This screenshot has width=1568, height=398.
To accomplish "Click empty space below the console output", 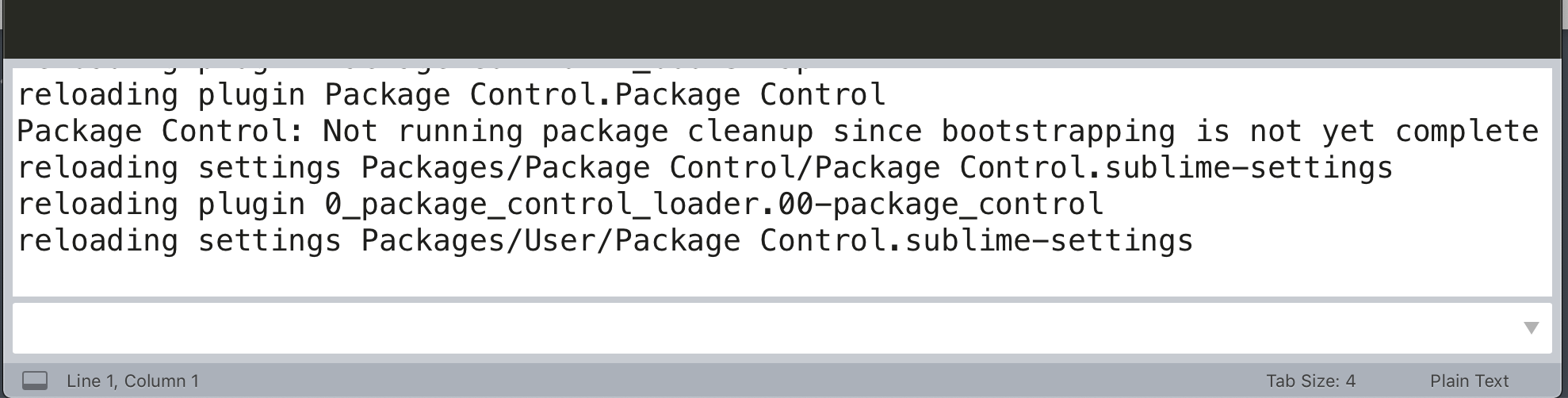I will (x=782, y=277).
